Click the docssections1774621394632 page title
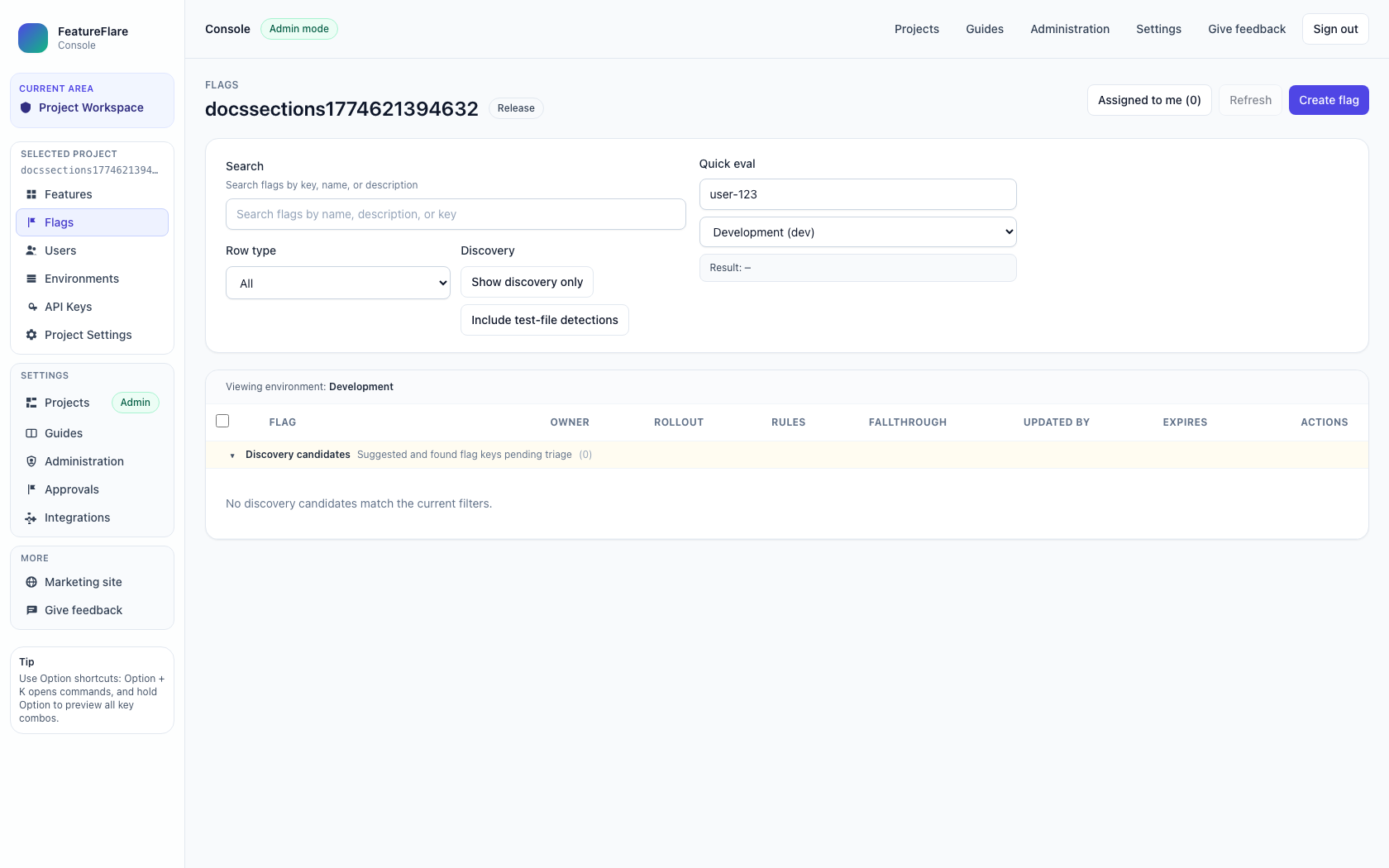1389x868 pixels. [341, 109]
